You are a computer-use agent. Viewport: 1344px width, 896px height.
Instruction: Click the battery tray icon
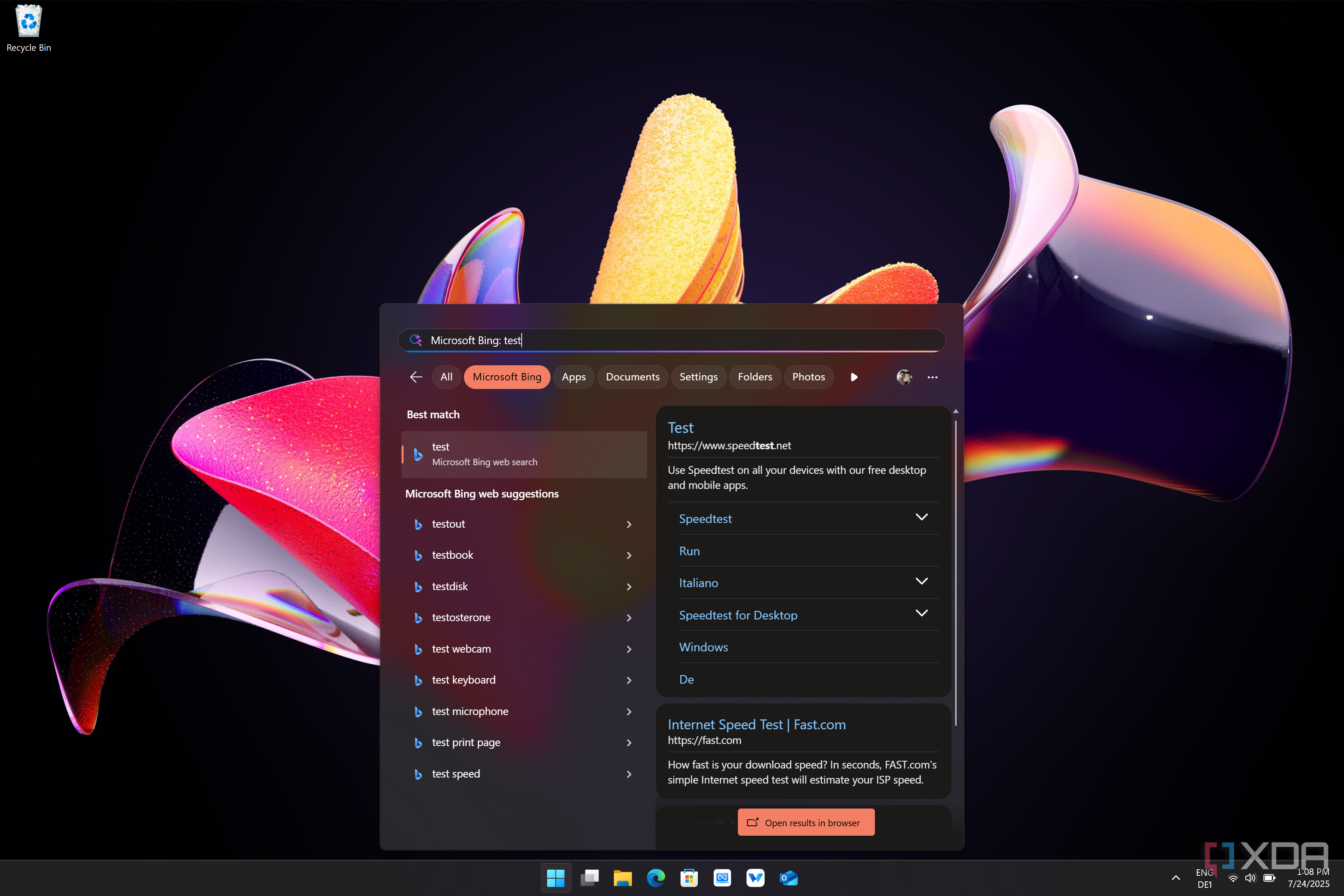[1269, 878]
